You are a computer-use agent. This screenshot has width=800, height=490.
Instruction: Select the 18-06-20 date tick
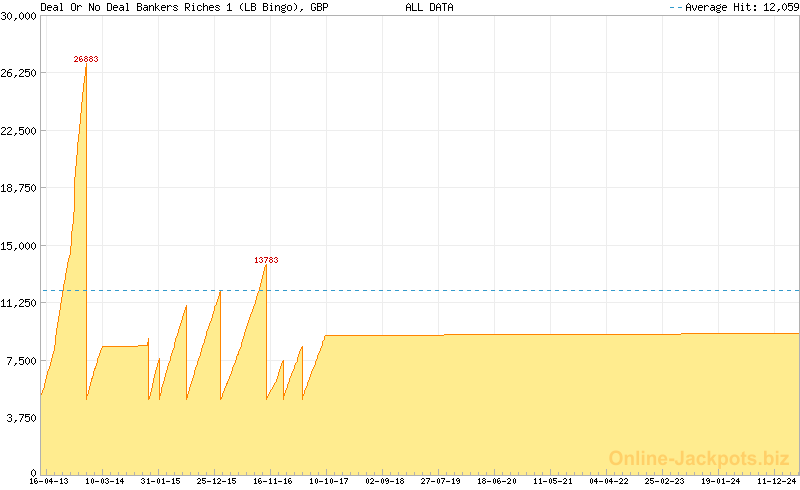[497, 481]
